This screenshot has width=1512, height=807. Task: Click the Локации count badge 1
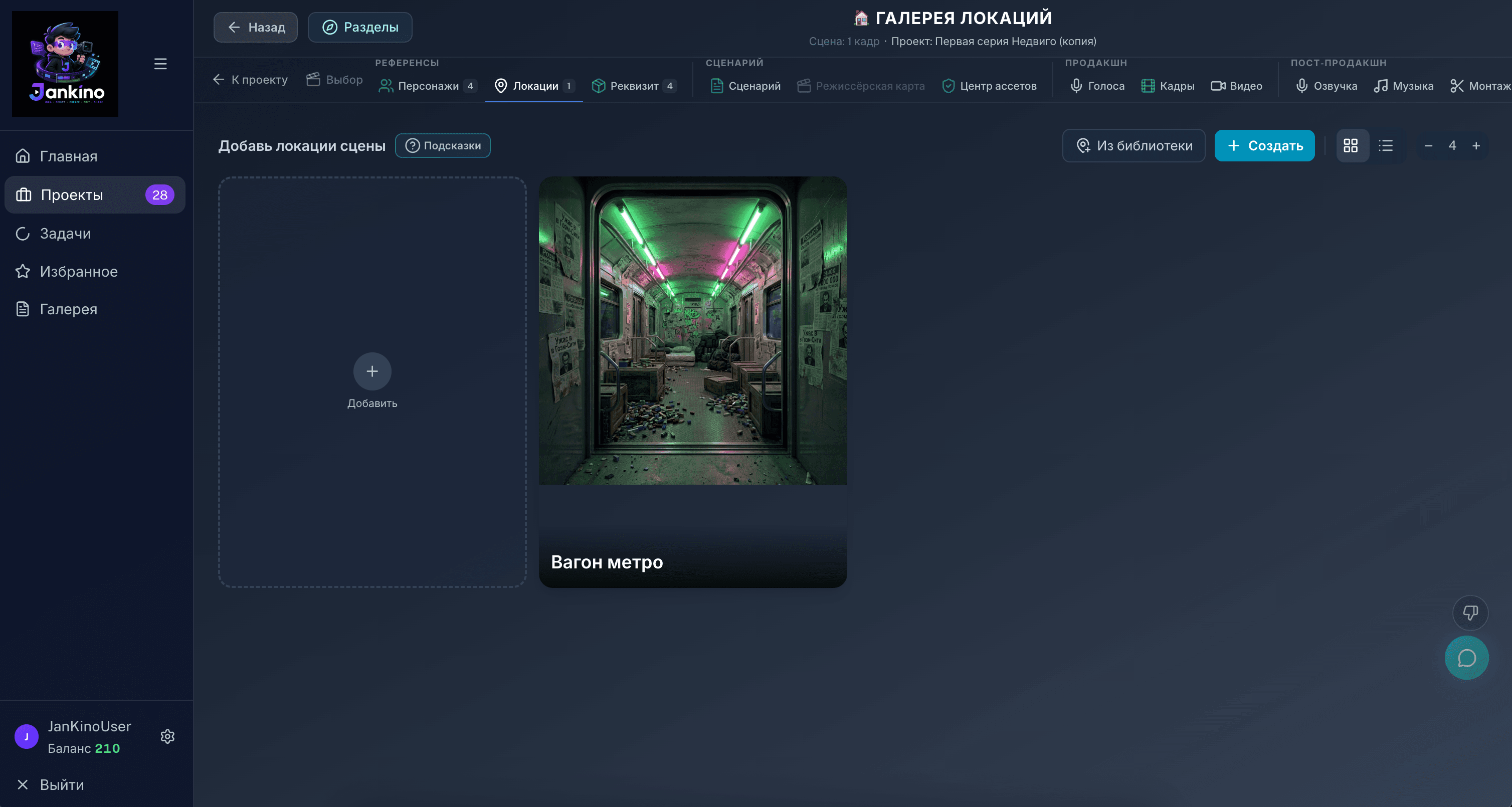pyautogui.click(x=568, y=86)
